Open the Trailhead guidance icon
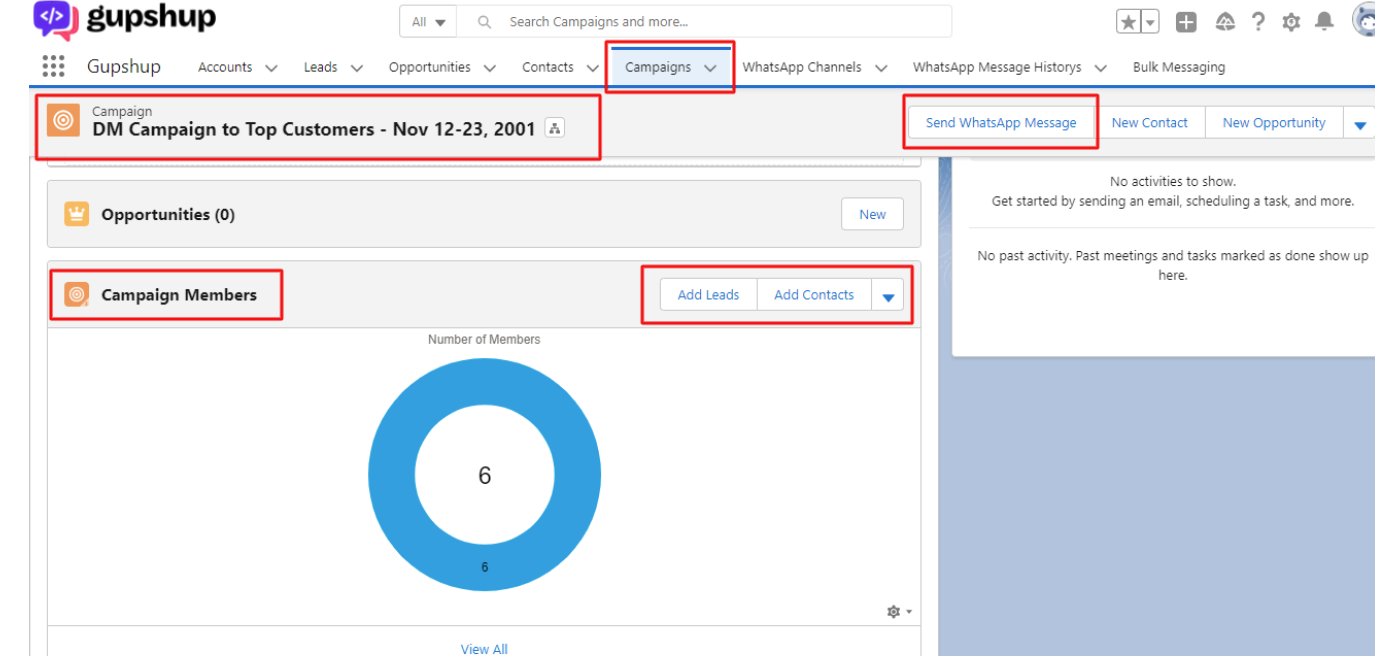This screenshot has height=669, width=1398. pos(1225,22)
